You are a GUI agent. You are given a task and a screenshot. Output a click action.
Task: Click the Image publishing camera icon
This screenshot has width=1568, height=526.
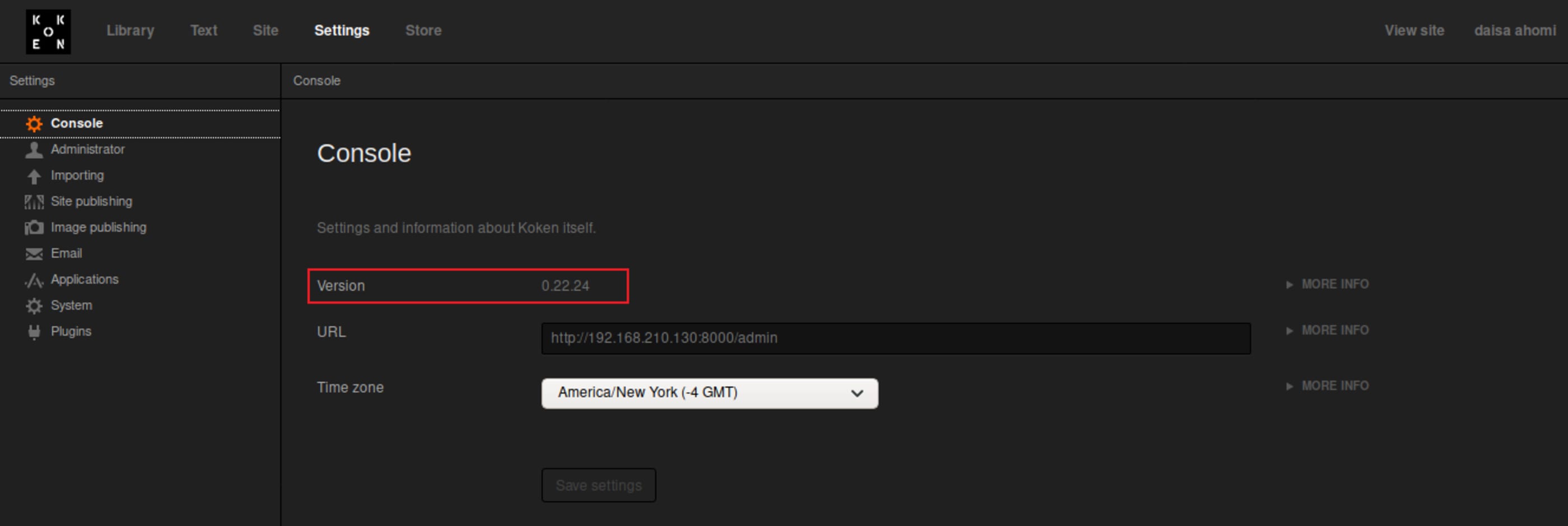(34, 228)
